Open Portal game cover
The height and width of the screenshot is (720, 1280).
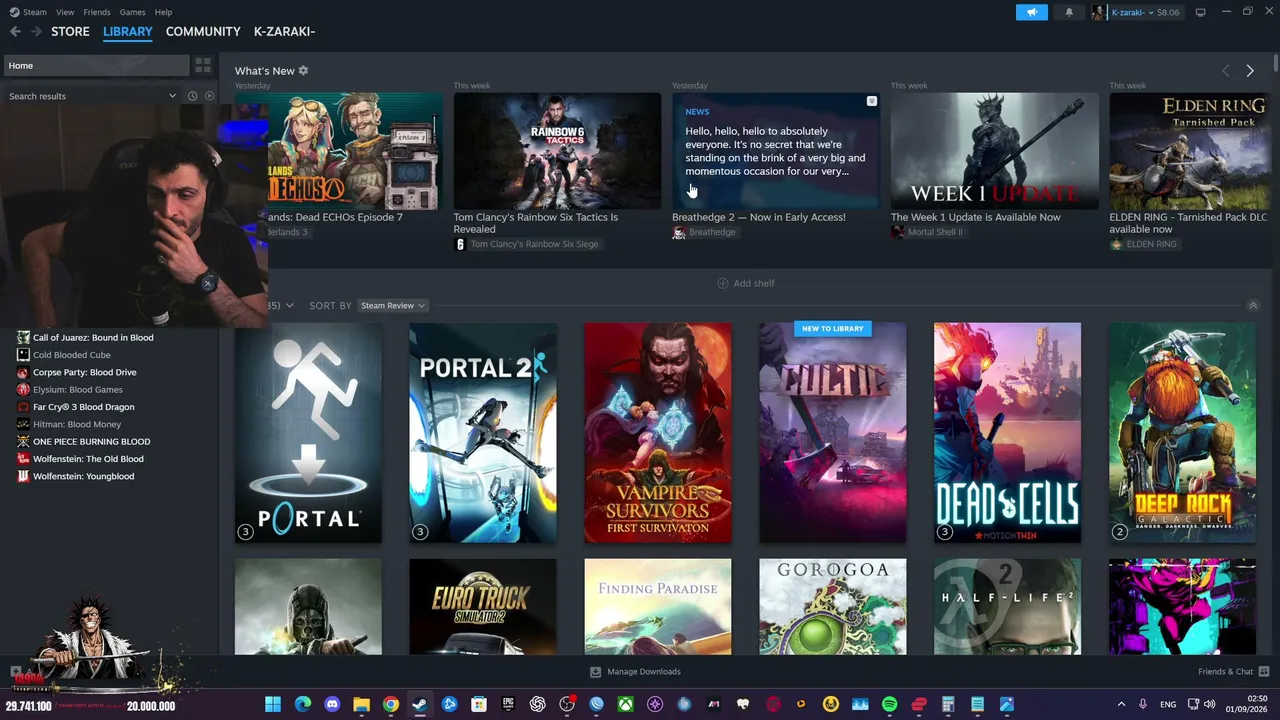[x=308, y=432]
